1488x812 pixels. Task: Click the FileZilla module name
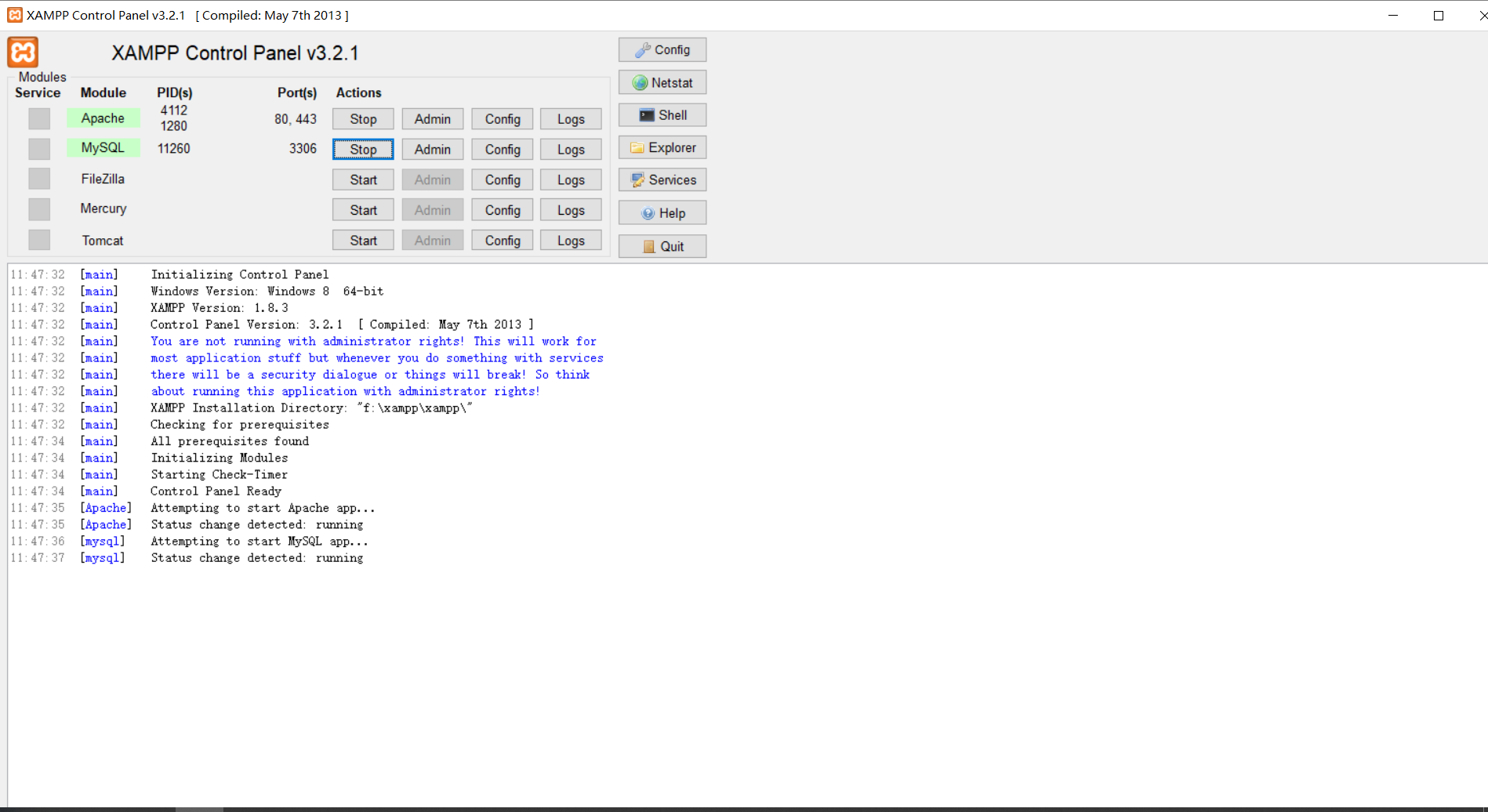point(103,179)
